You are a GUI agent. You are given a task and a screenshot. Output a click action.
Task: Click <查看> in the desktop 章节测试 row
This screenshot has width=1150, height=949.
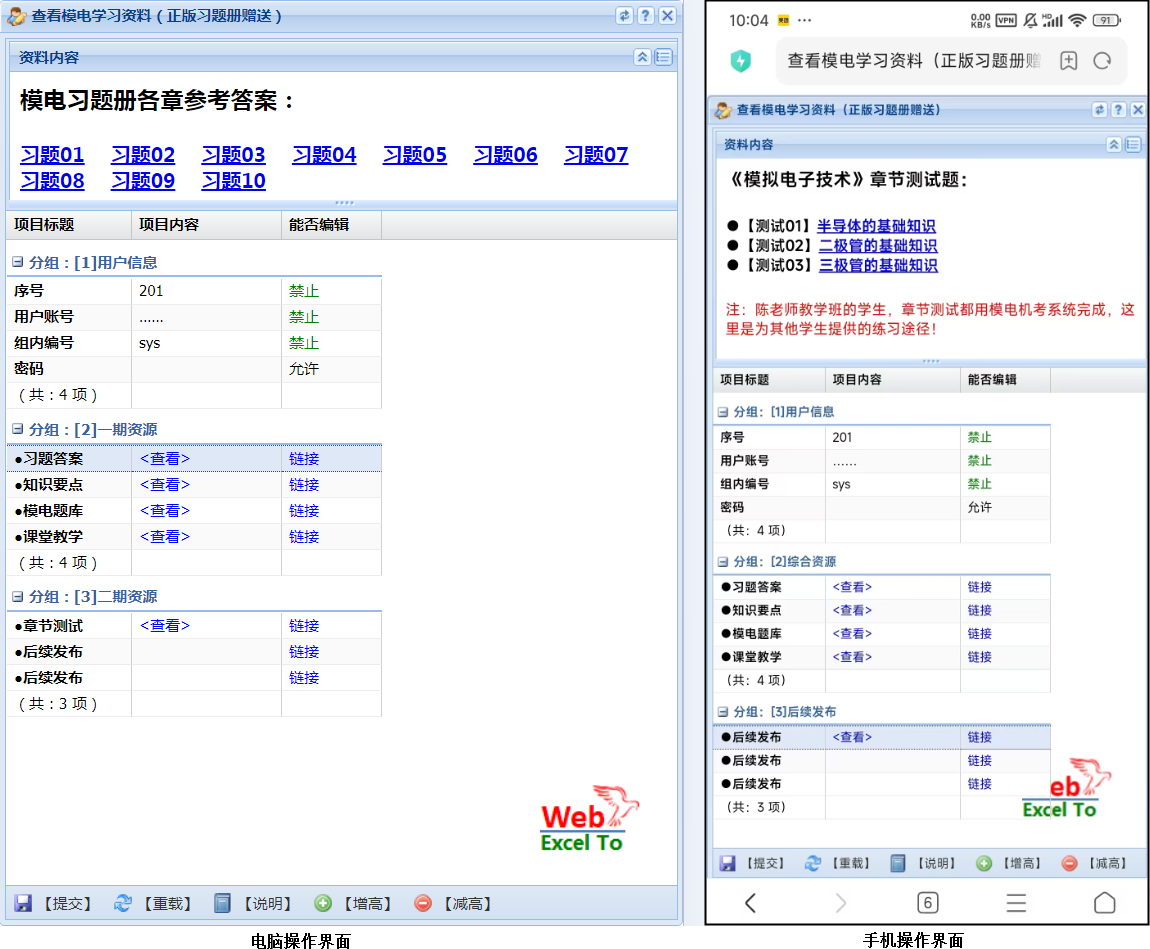(165, 626)
